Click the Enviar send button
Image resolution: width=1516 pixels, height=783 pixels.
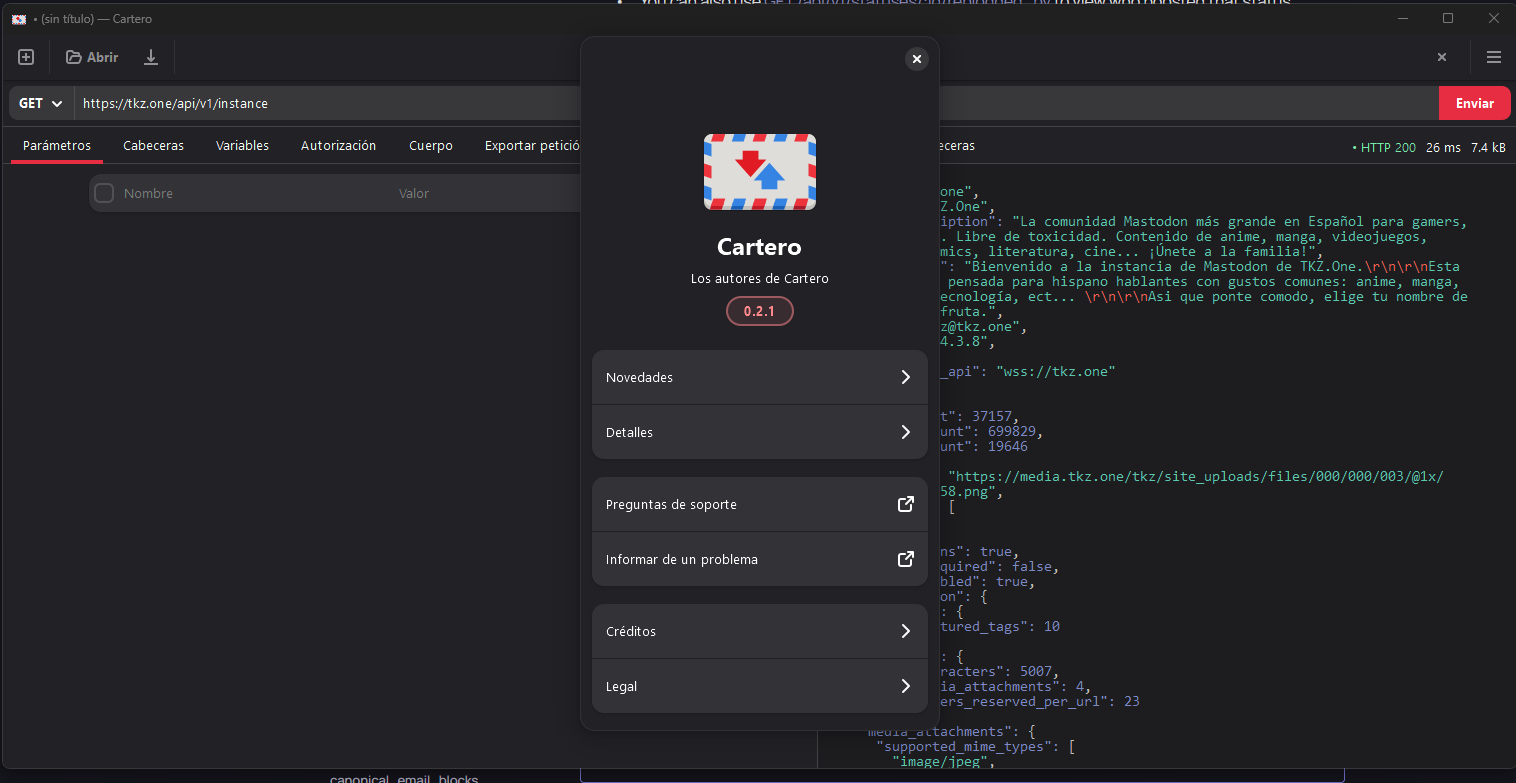[1474, 103]
